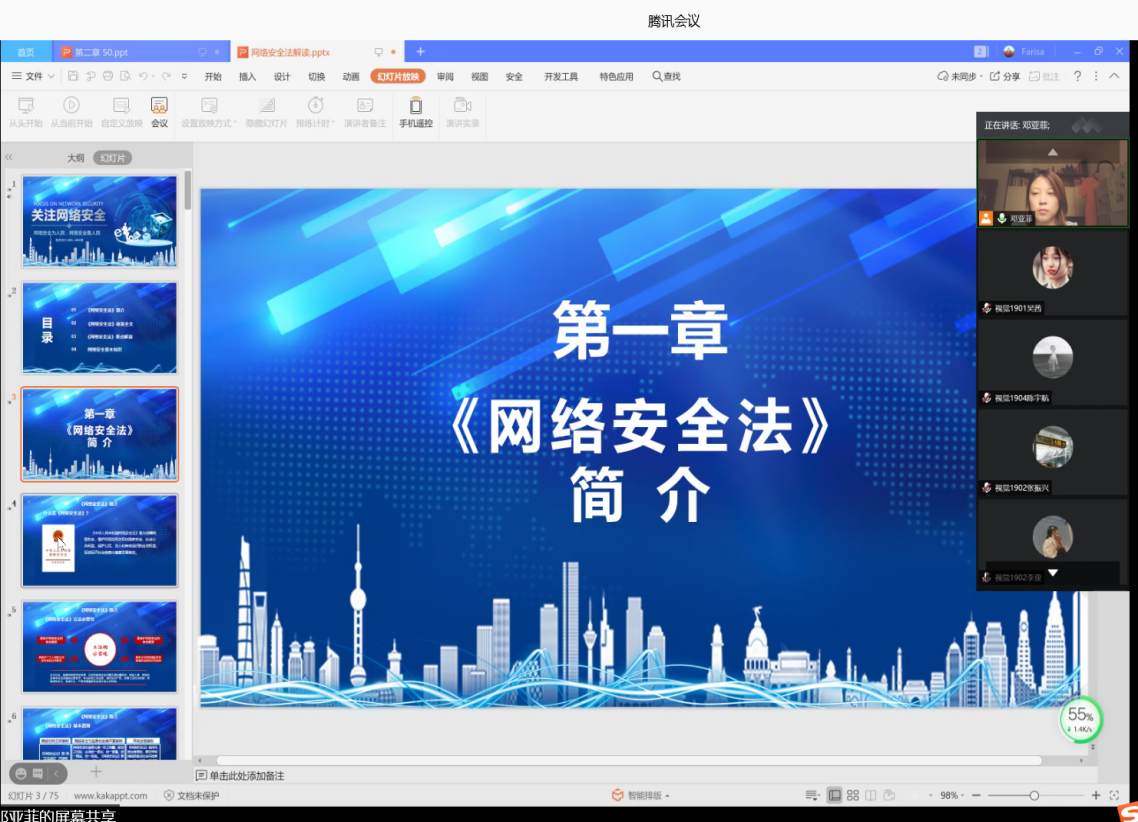Open the 插入 Insert ribbon tab
Image resolution: width=1138 pixels, height=822 pixels.
(x=247, y=76)
